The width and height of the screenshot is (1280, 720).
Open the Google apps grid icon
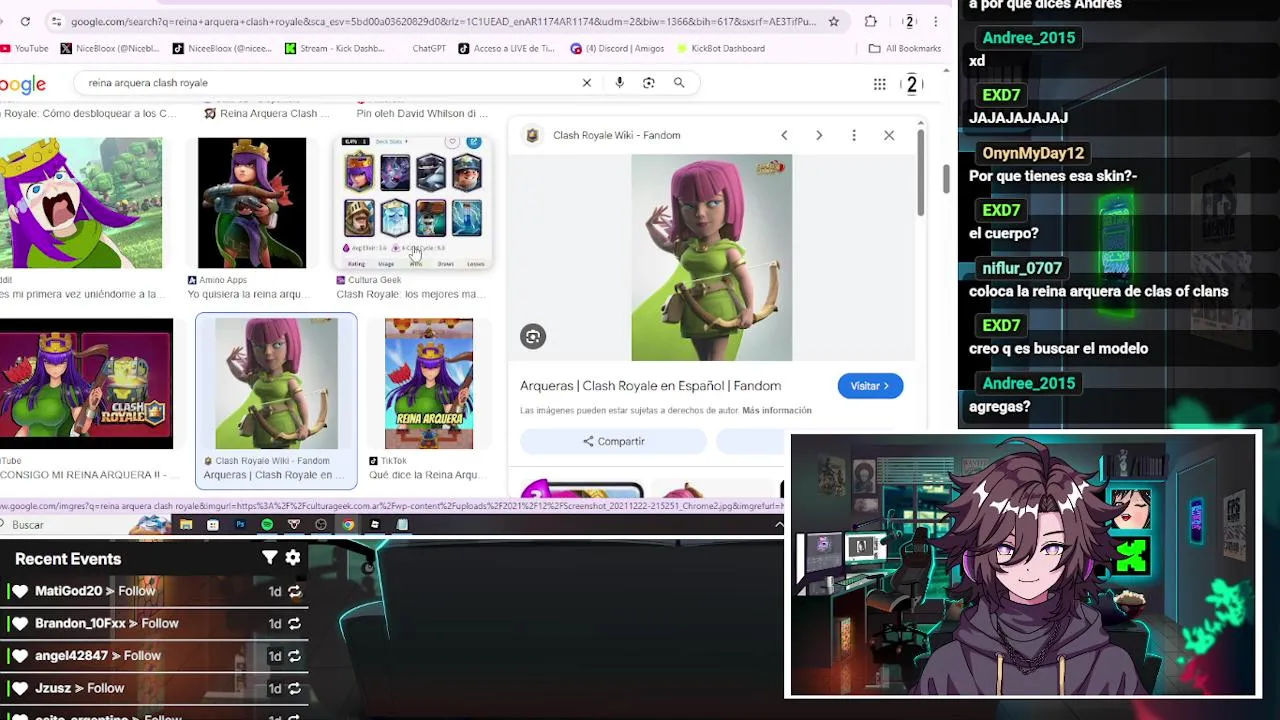pyautogui.click(x=880, y=84)
